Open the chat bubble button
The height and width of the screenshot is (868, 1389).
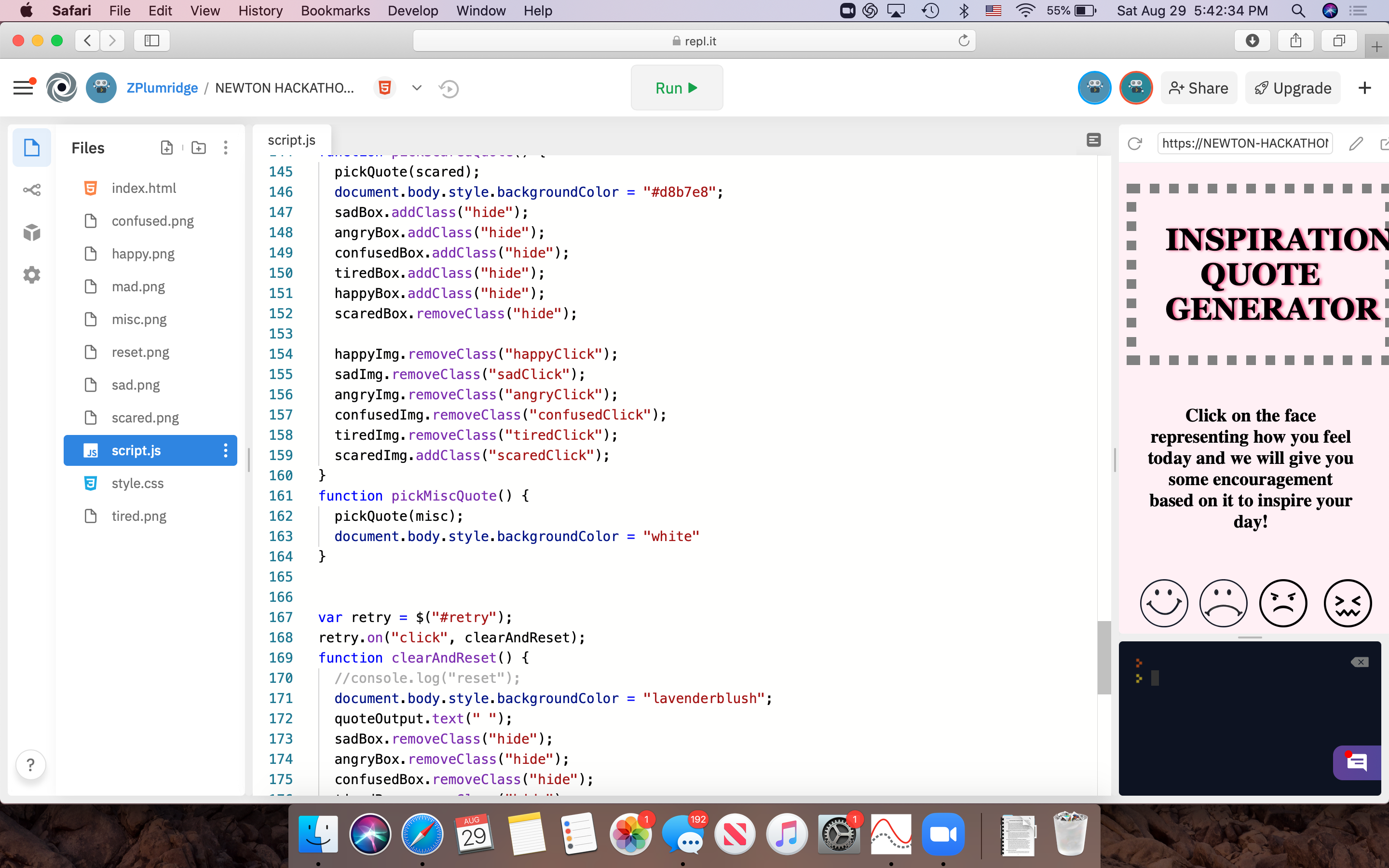click(x=1357, y=763)
